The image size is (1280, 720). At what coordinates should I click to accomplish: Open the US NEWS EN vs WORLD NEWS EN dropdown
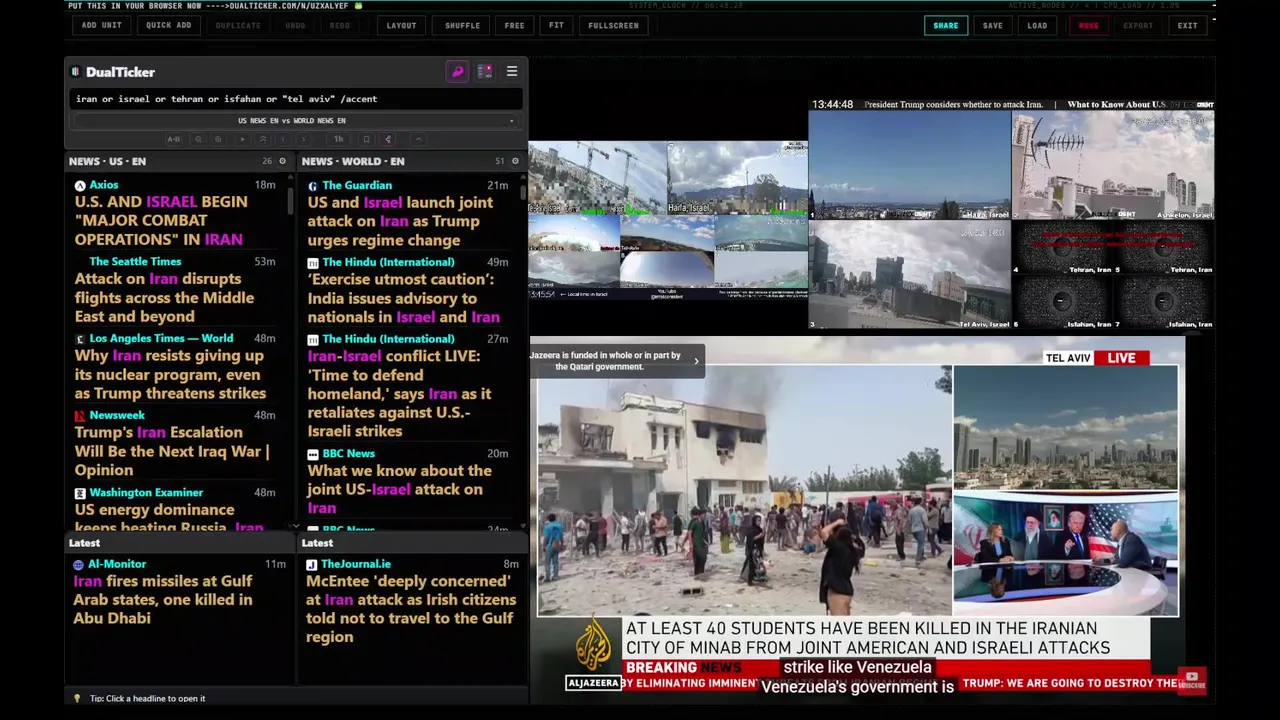pos(296,121)
